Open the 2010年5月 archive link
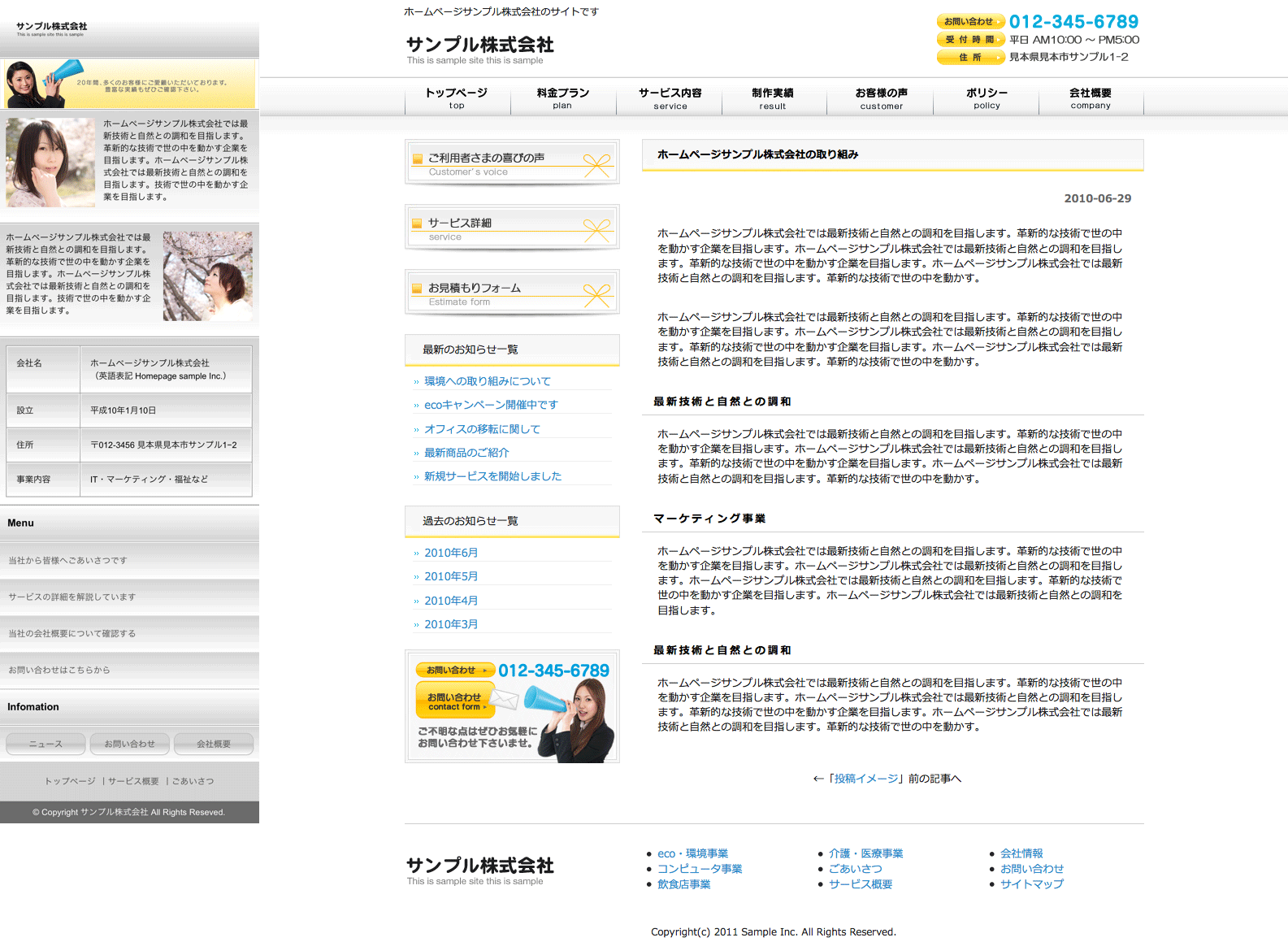Image resolution: width=1288 pixels, height=942 pixels. [x=451, y=576]
